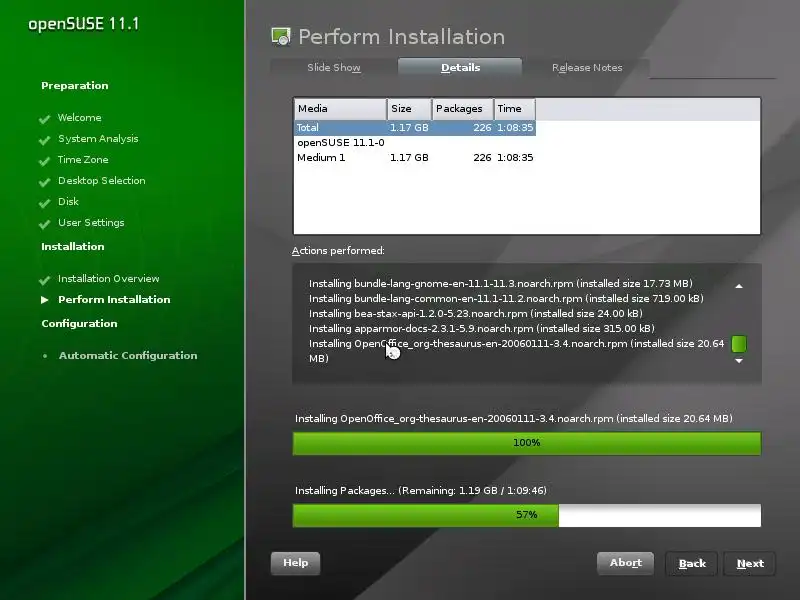Click the User Settings checkmark icon
Screen dimensions: 800x600
[x=44, y=223]
